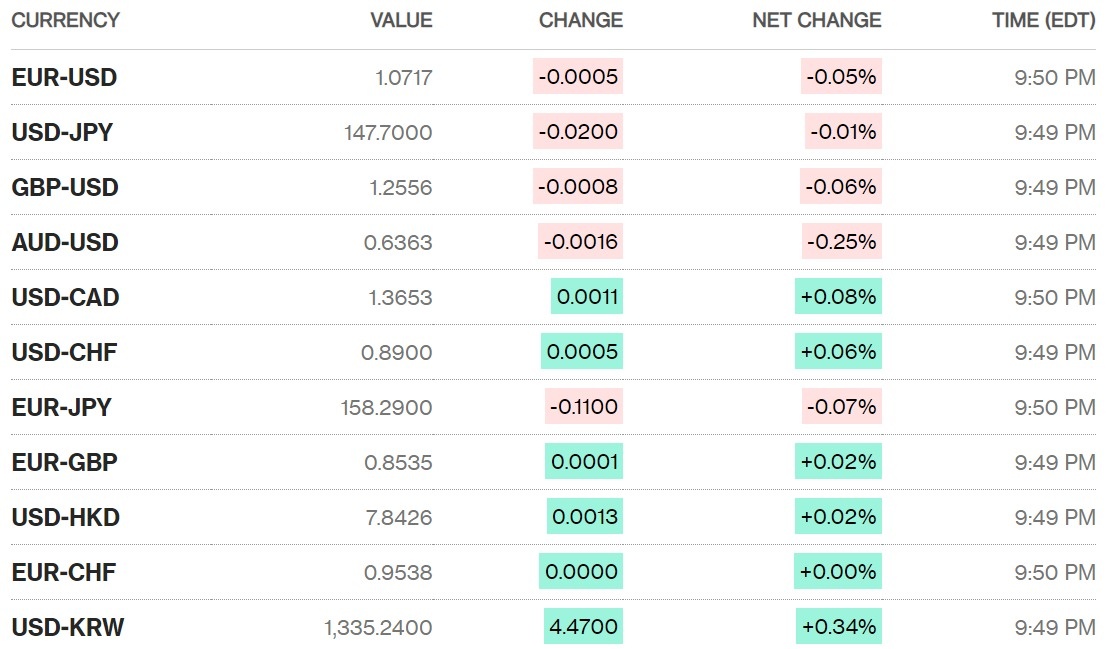Screen dimensions: 1109x649
Task: Click the +0.34% net change cell
Action: (839, 627)
